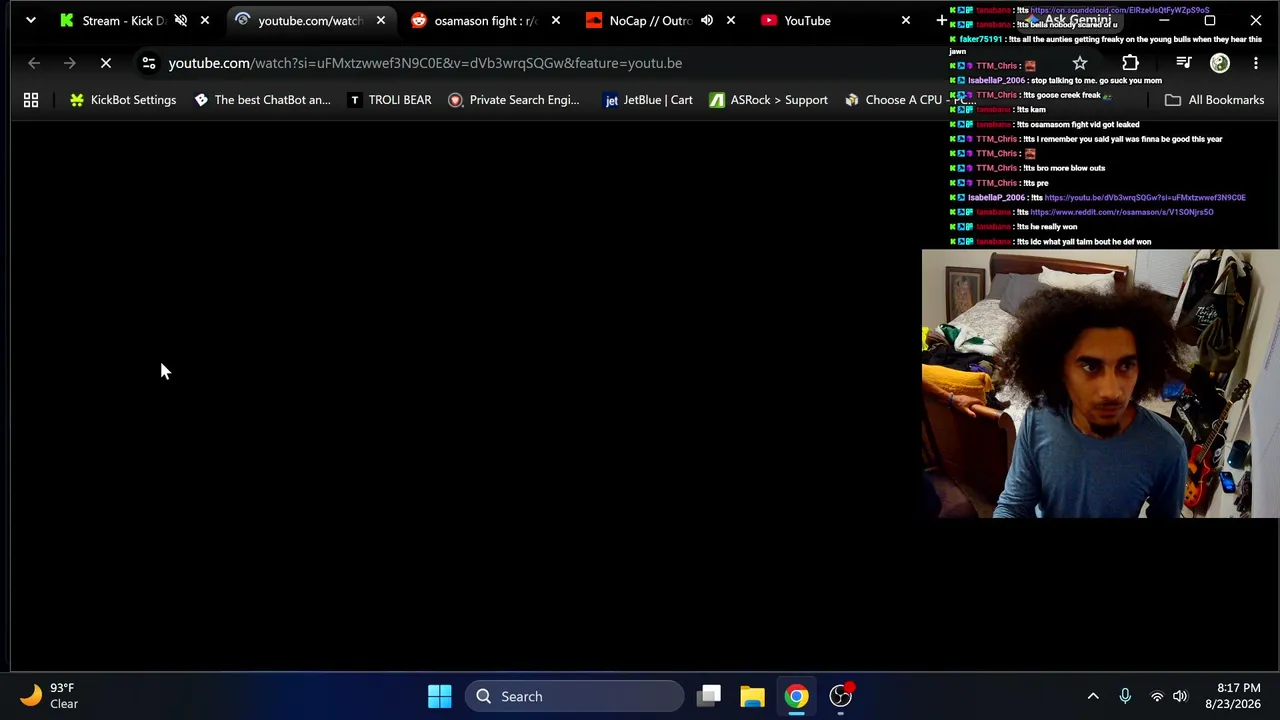Minimize the Chrome window
Viewport: 1280px width, 720px height.
pyautogui.click(x=1164, y=20)
